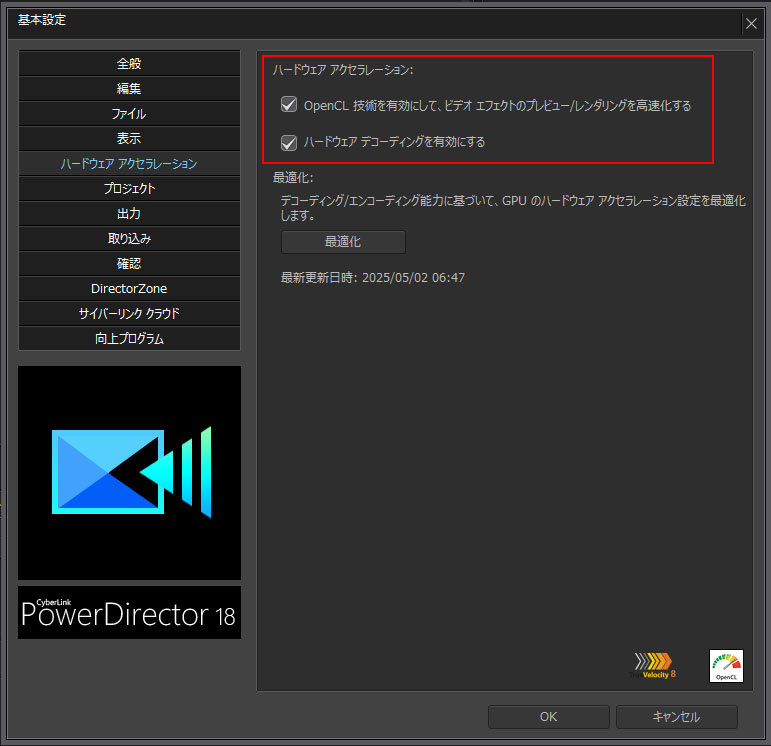Open the 取り込み settings category
This screenshot has width=771, height=746.
tap(129, 239)
